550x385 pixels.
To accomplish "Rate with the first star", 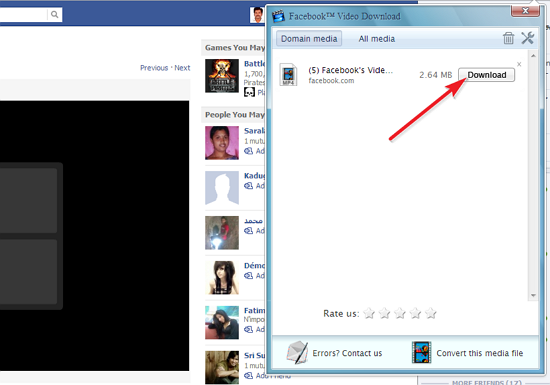I will [x=369, y=313].
